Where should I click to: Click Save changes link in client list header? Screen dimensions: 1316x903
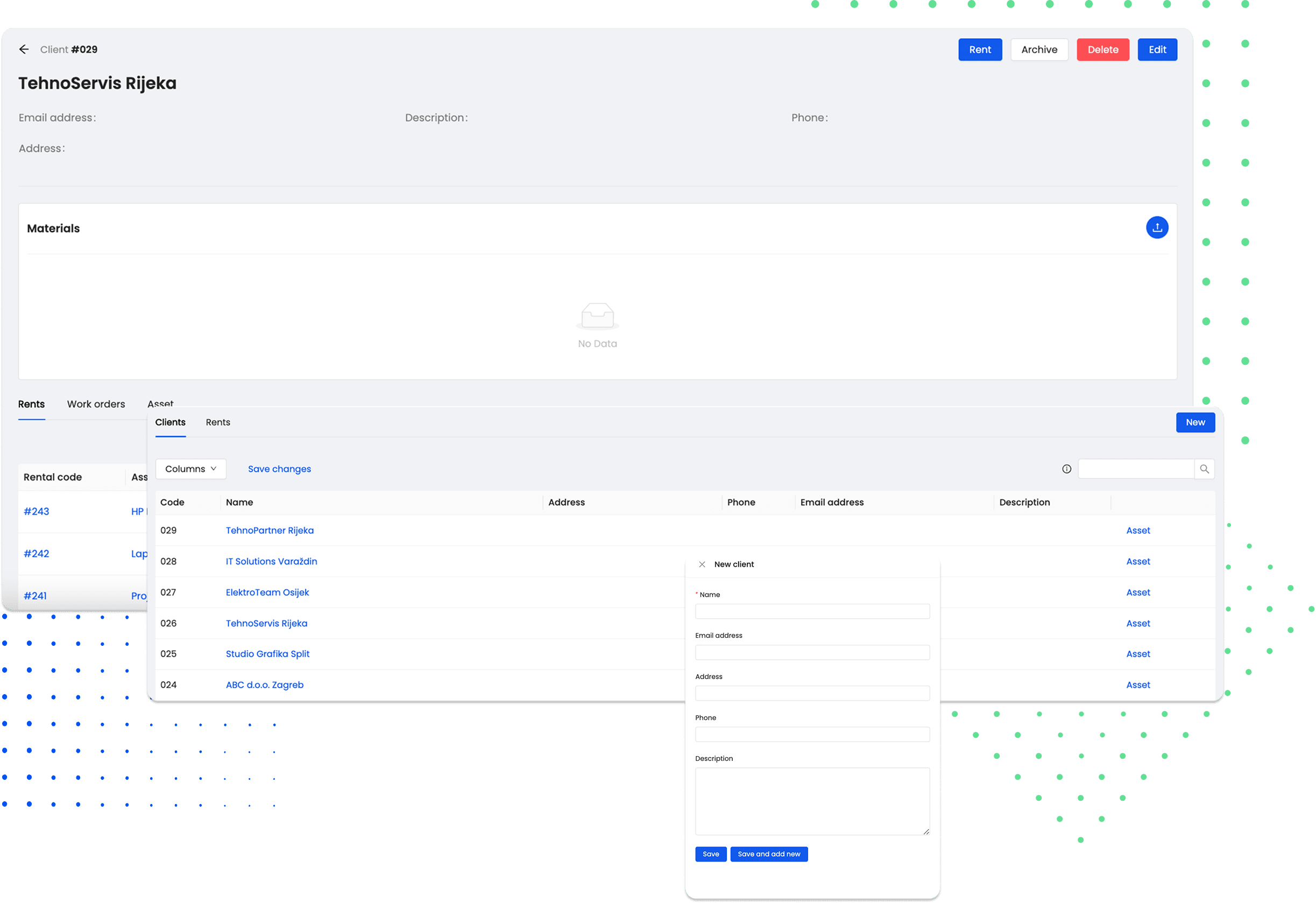click(x=279, y=468)
